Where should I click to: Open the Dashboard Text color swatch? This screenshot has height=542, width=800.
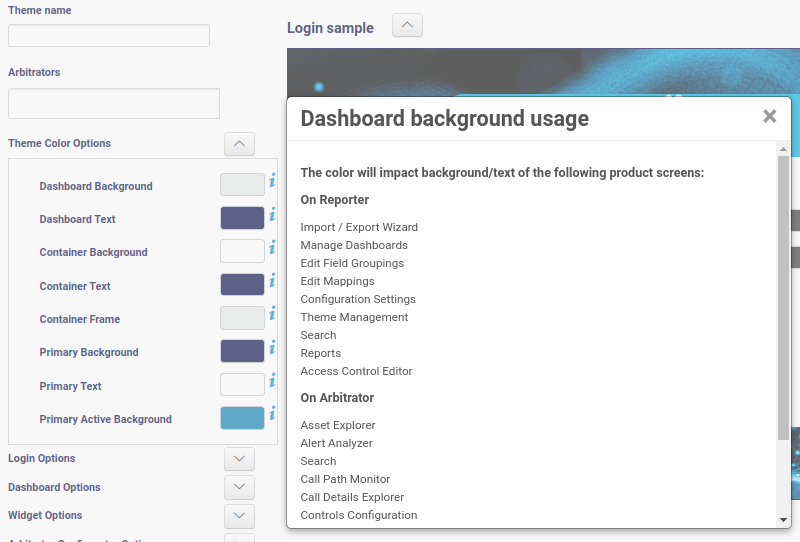pos(242,218)
